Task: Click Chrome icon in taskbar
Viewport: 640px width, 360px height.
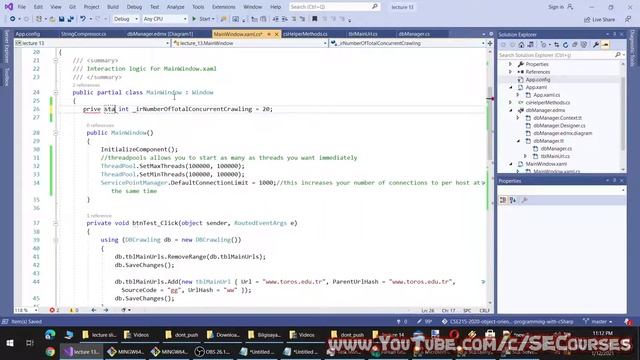Action: click(x=50, y=351)
